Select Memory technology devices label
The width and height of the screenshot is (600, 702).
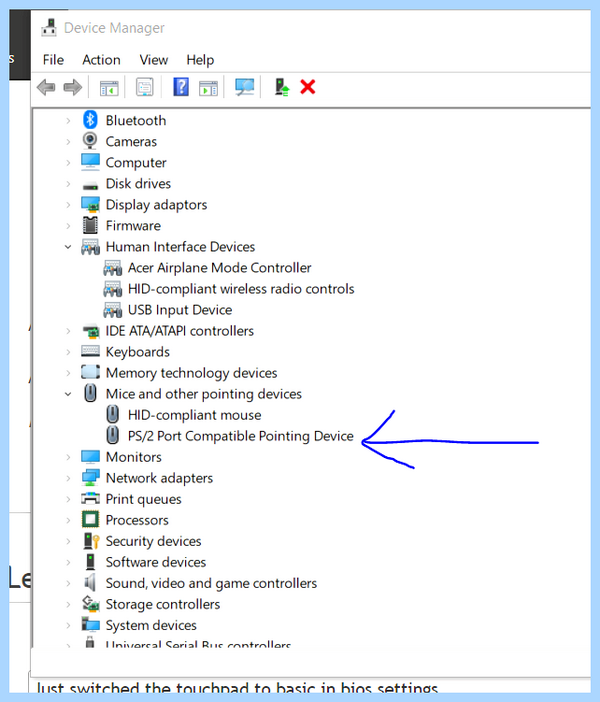pos(191,373)
